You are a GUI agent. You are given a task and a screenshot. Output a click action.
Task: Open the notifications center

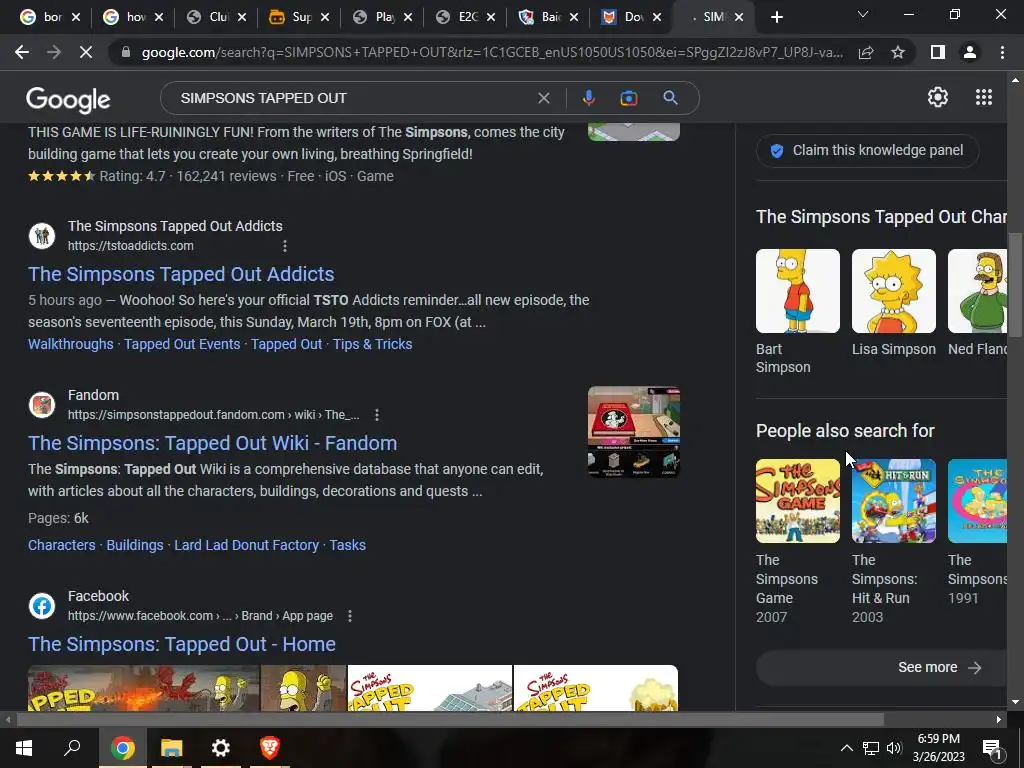pyautogui.click(x=993, y=748)
